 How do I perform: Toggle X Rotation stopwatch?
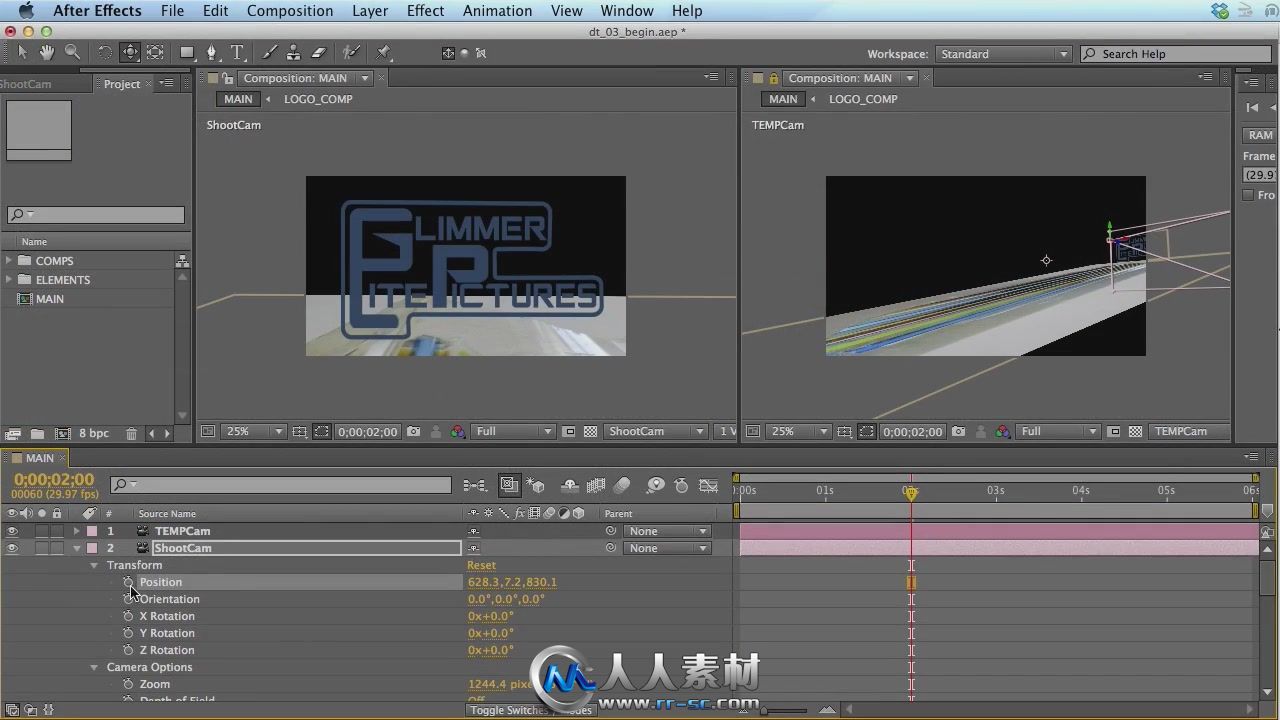[x=128, y=616]
